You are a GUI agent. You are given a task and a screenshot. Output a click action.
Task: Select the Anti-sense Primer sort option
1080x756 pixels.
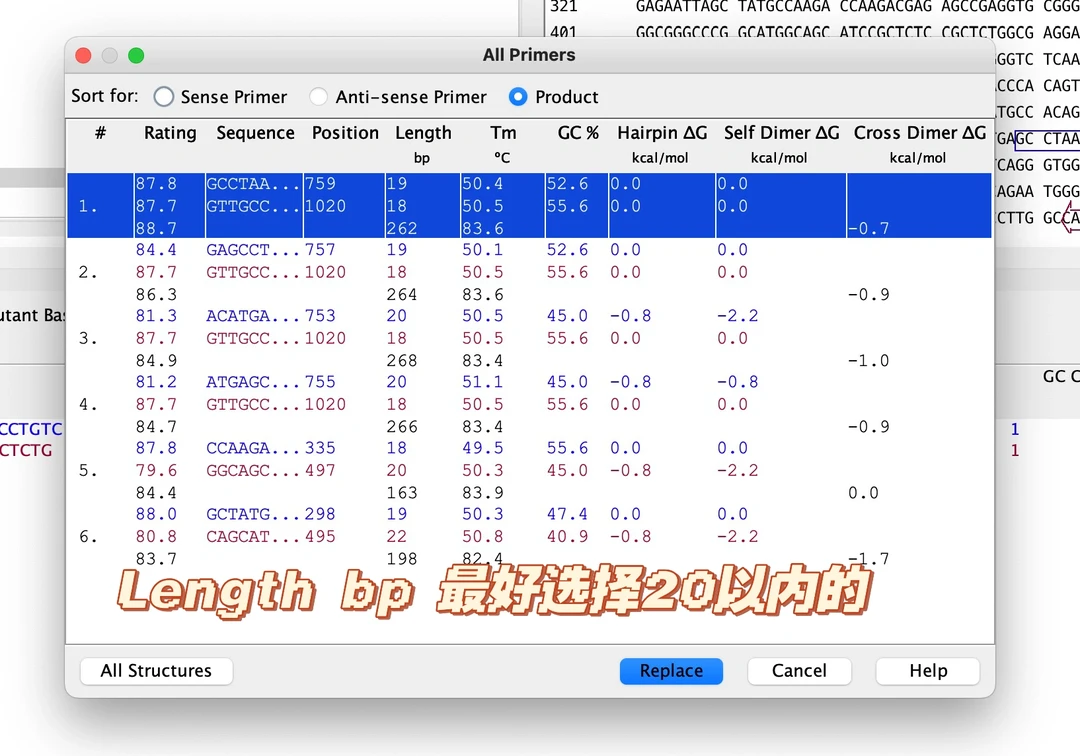(x=398, y=97)
